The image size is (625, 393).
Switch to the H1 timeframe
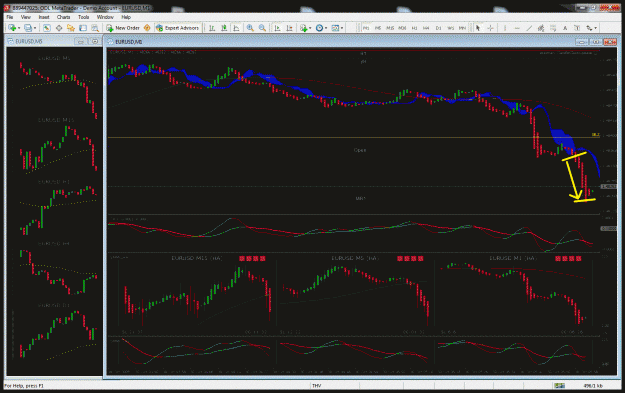coord(414,28)
